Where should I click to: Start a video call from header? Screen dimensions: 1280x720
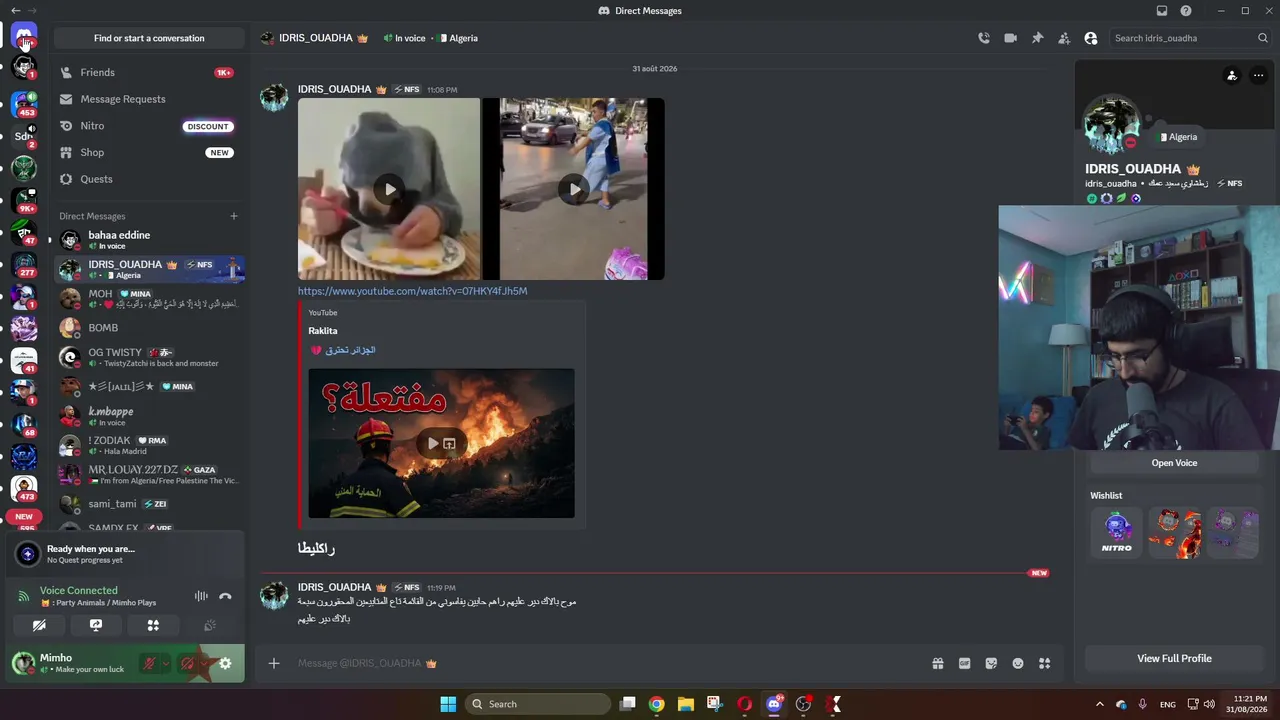click(1010, 38)
